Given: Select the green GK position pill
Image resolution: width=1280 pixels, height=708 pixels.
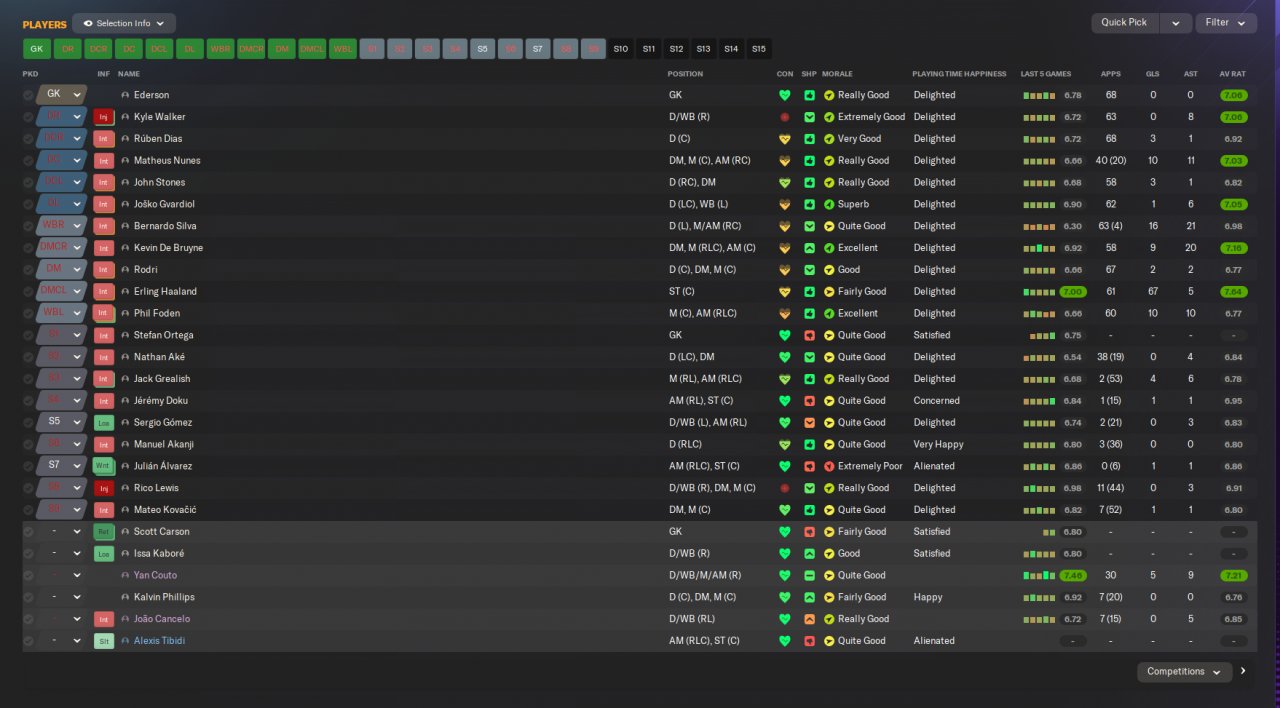Looking at the screenshot, I should (x=37, y=48).
